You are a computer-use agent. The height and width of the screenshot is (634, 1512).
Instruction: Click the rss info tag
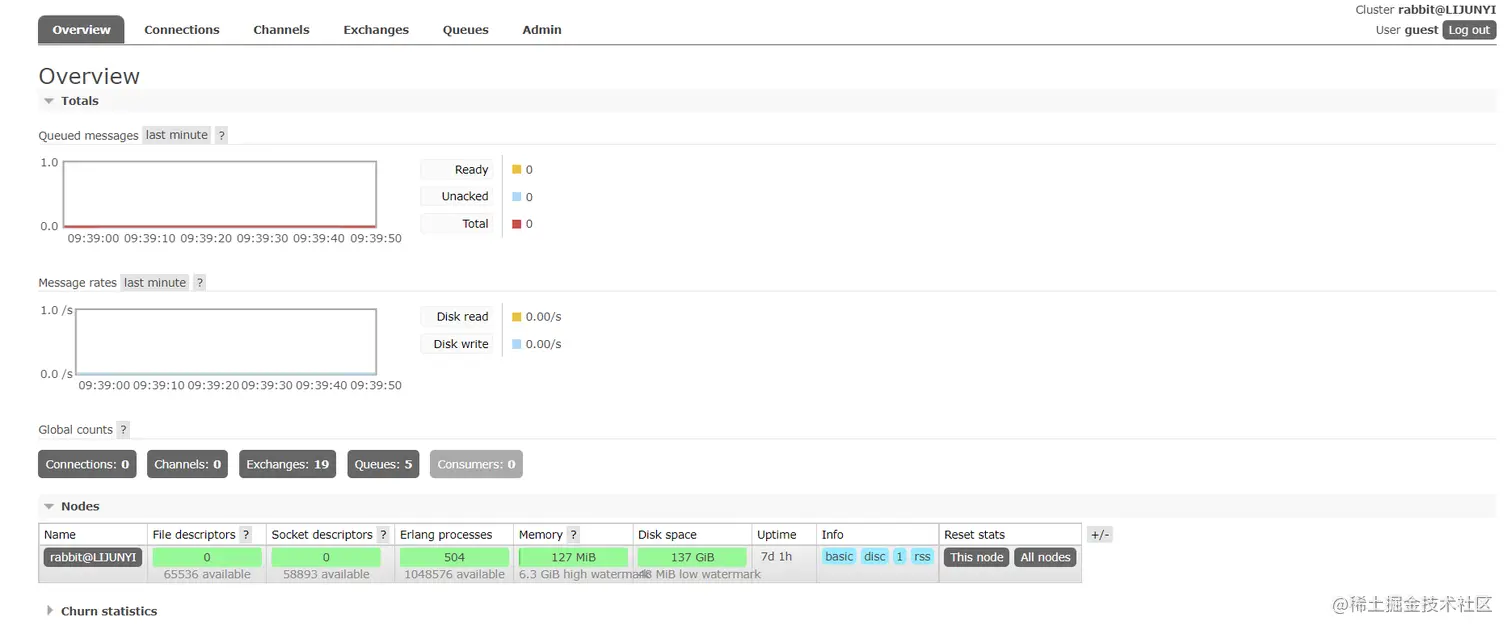pyautogui.click(x=922, y=557)
